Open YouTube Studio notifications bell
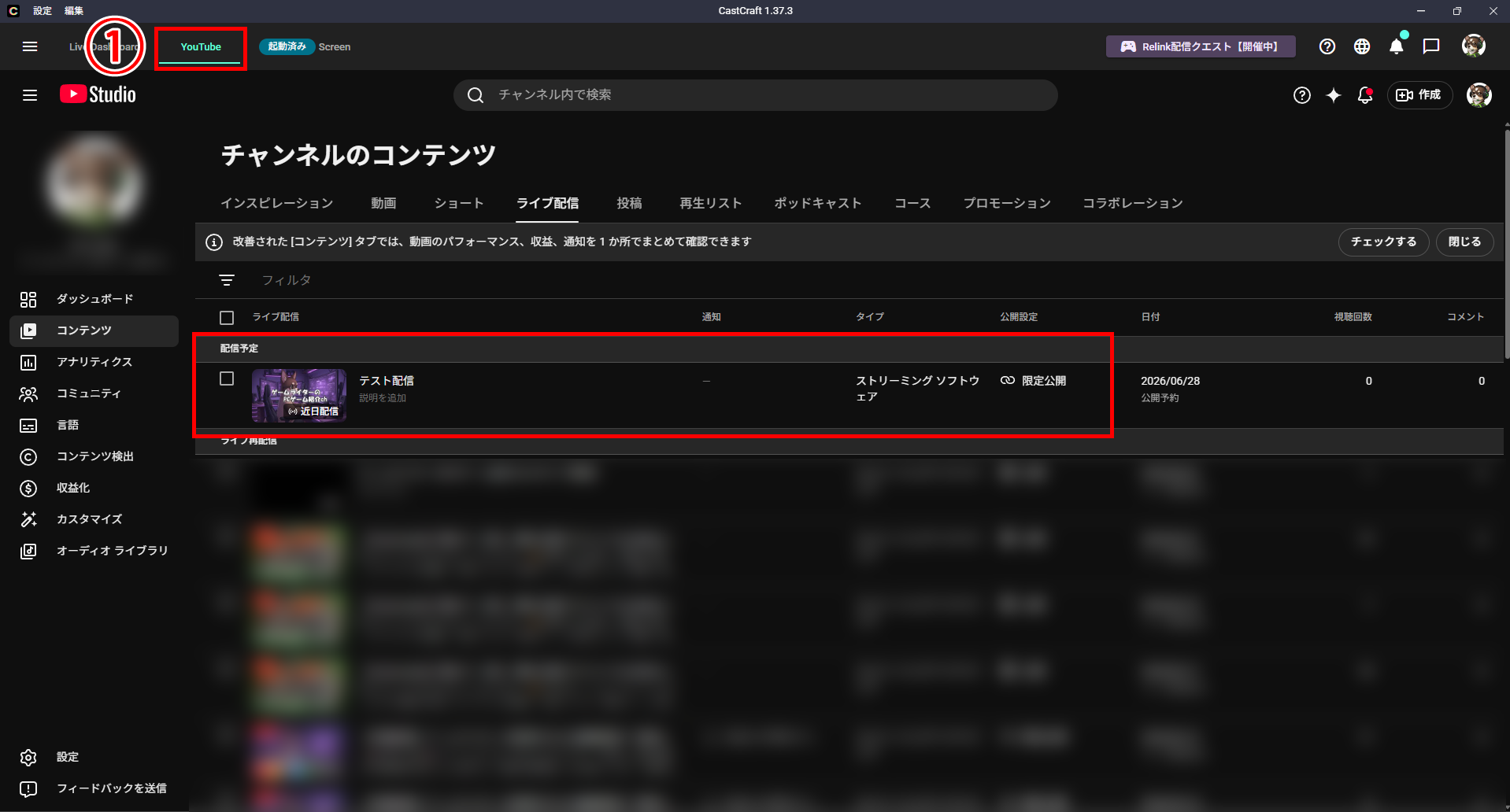 point(1365,95)
